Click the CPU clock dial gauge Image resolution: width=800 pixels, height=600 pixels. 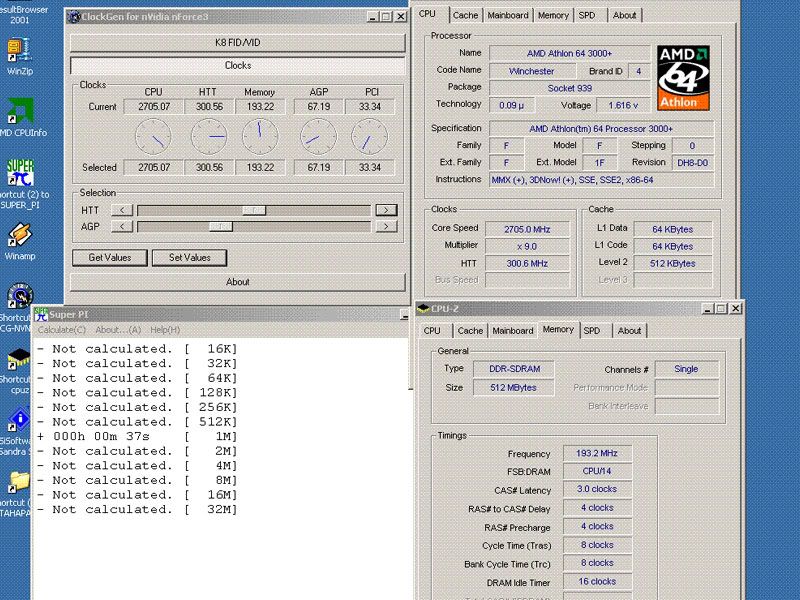tap(153, 137)
